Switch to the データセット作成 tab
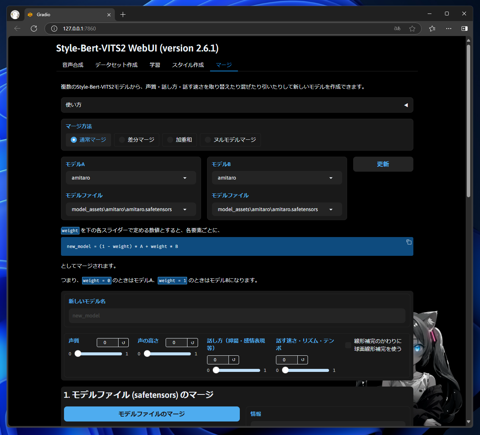Viewport: 480px width, 435px height. [116, 65]
